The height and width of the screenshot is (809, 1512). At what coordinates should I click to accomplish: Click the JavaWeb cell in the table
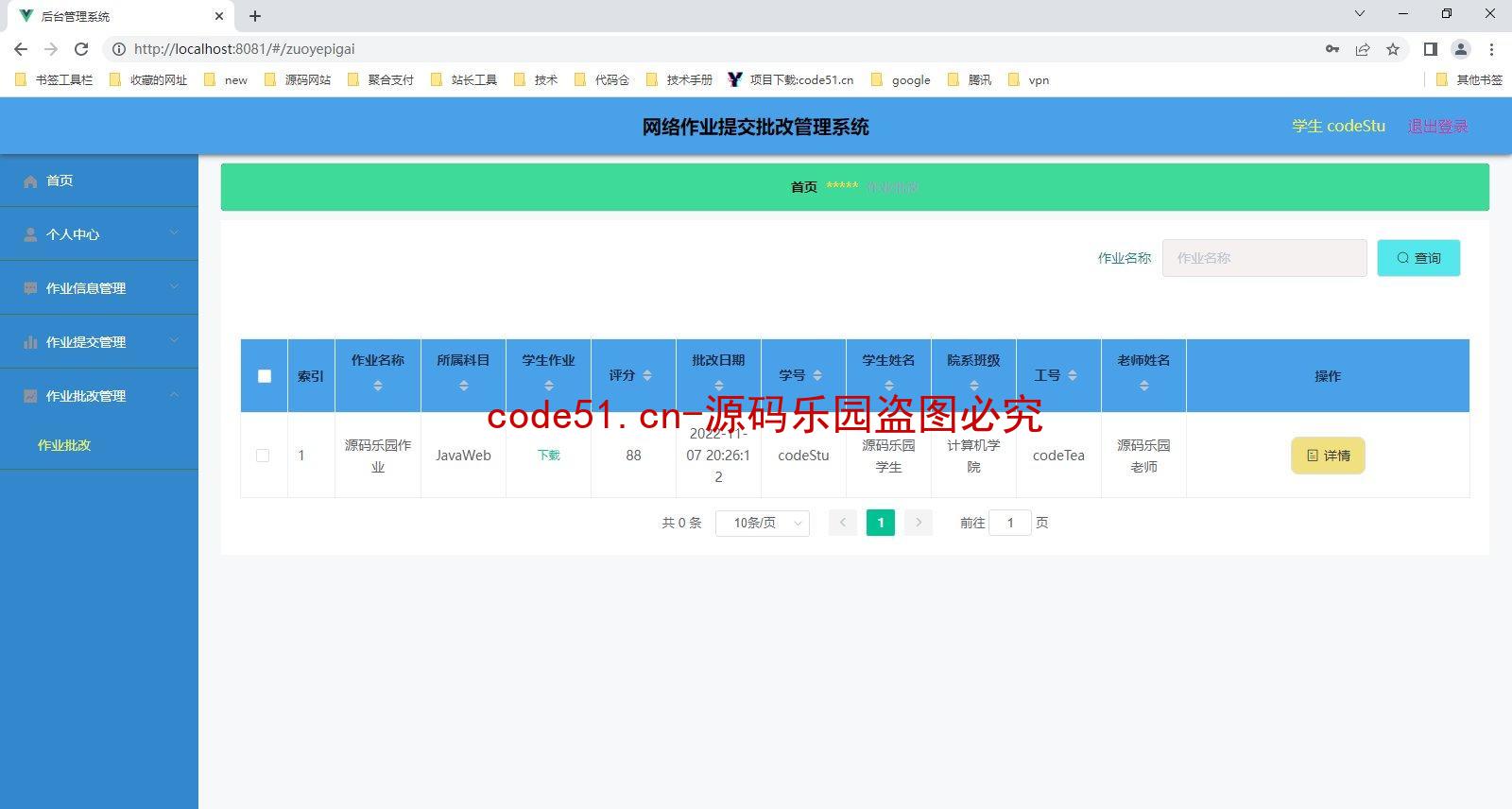point(463,456)
